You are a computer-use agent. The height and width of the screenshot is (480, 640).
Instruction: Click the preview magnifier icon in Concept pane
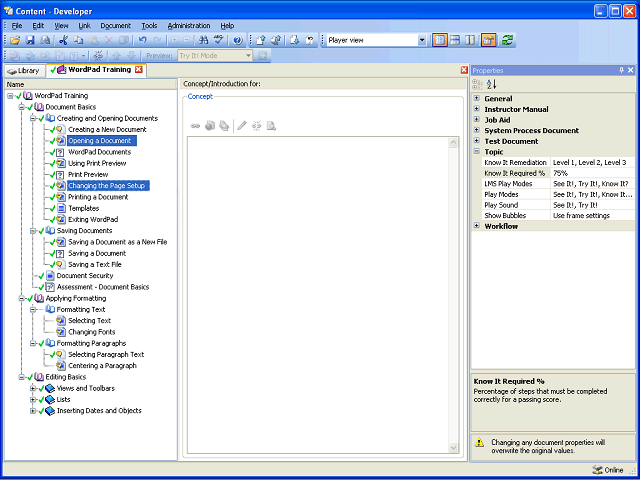point(271,126)
